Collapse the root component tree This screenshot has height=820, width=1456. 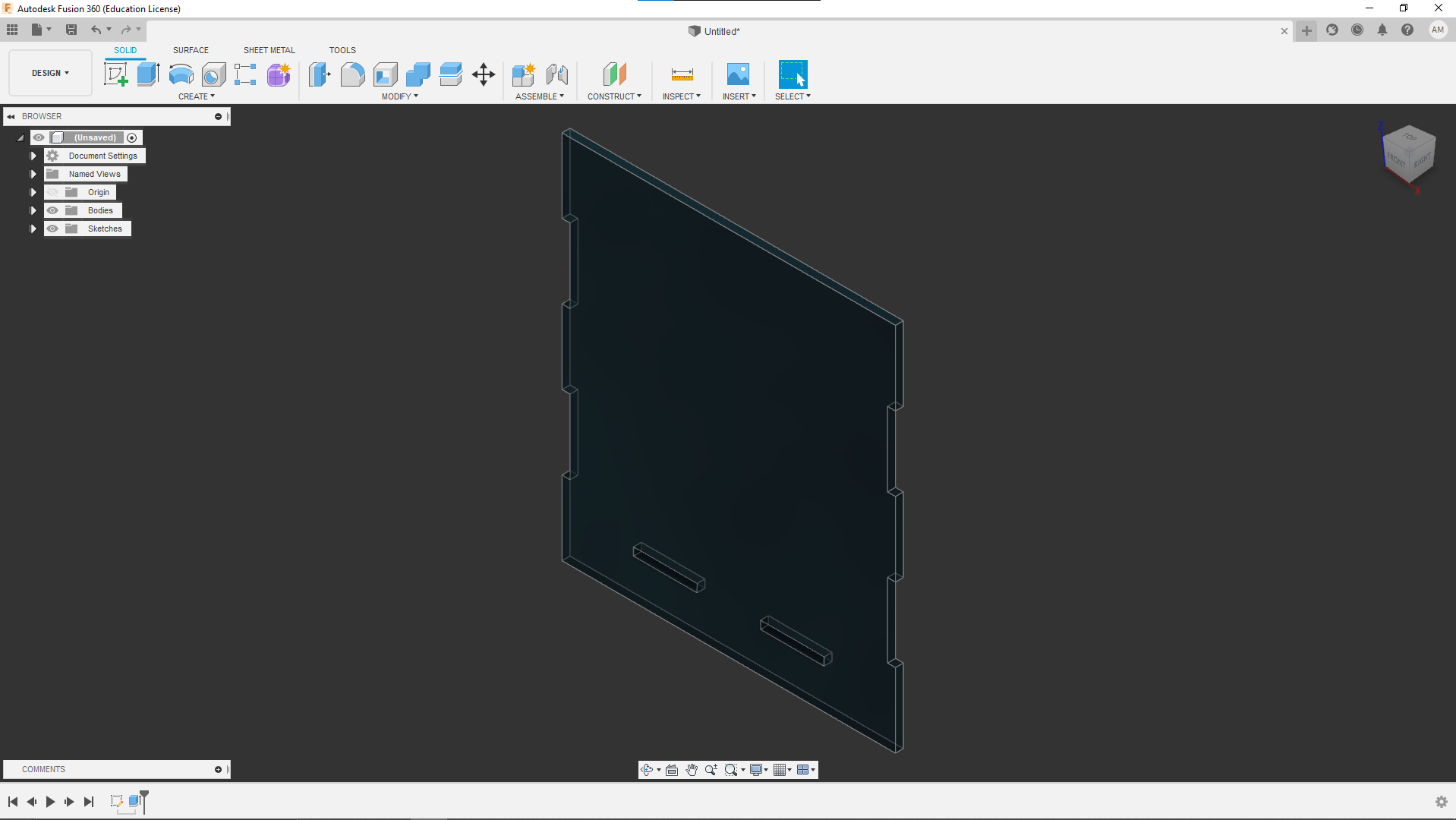pyautogui.click(x=20, y=138)
